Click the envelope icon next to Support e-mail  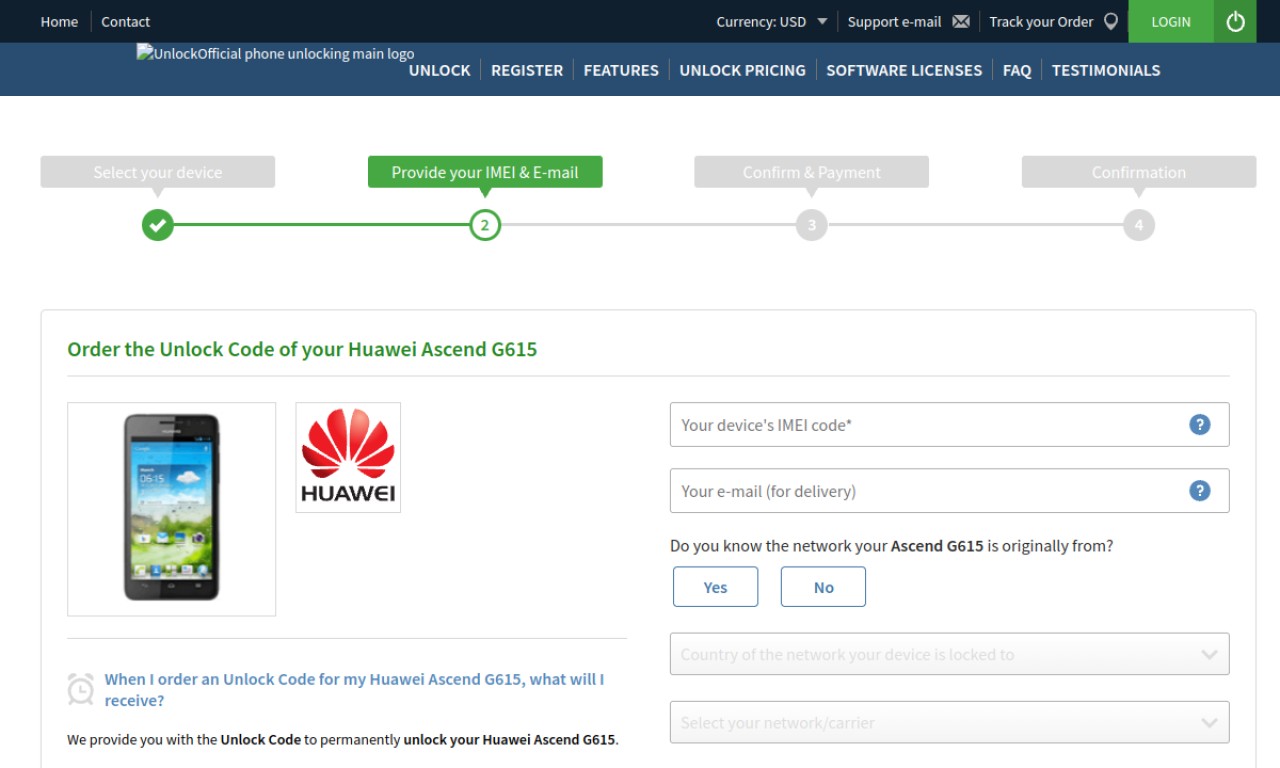pos(961,21)
